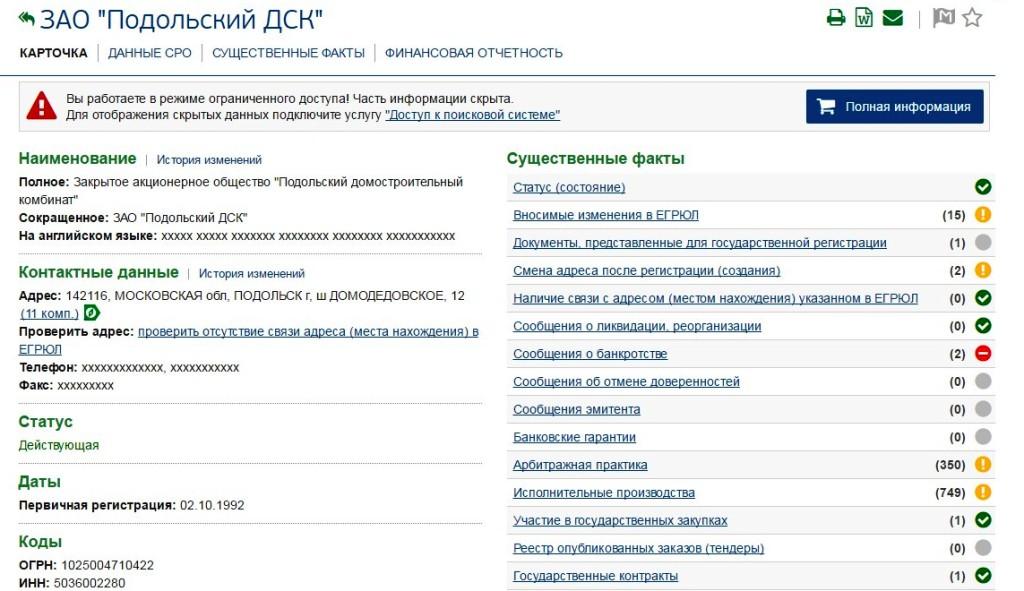The width and height of the screenshot is (1024, 591).
Task: Click orange warning icon for Смена адреса row
Action: [x=983, y=270]
